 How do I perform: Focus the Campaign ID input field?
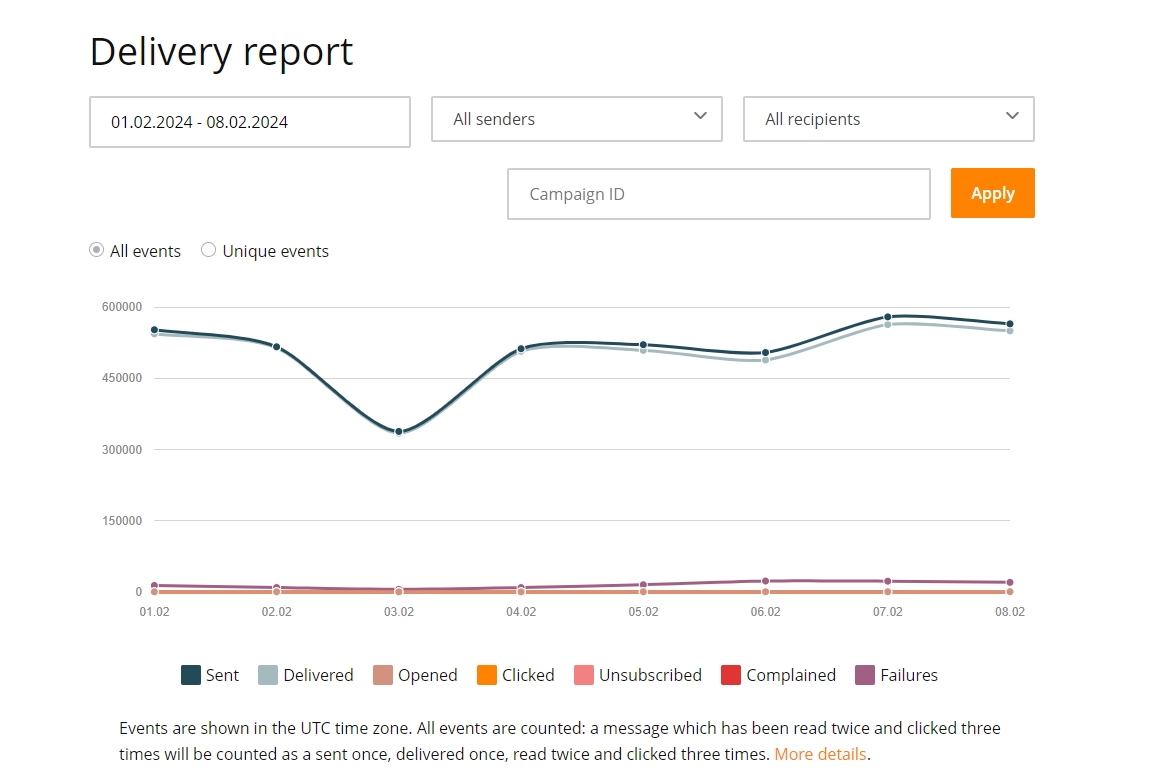[x=719, y=194]
